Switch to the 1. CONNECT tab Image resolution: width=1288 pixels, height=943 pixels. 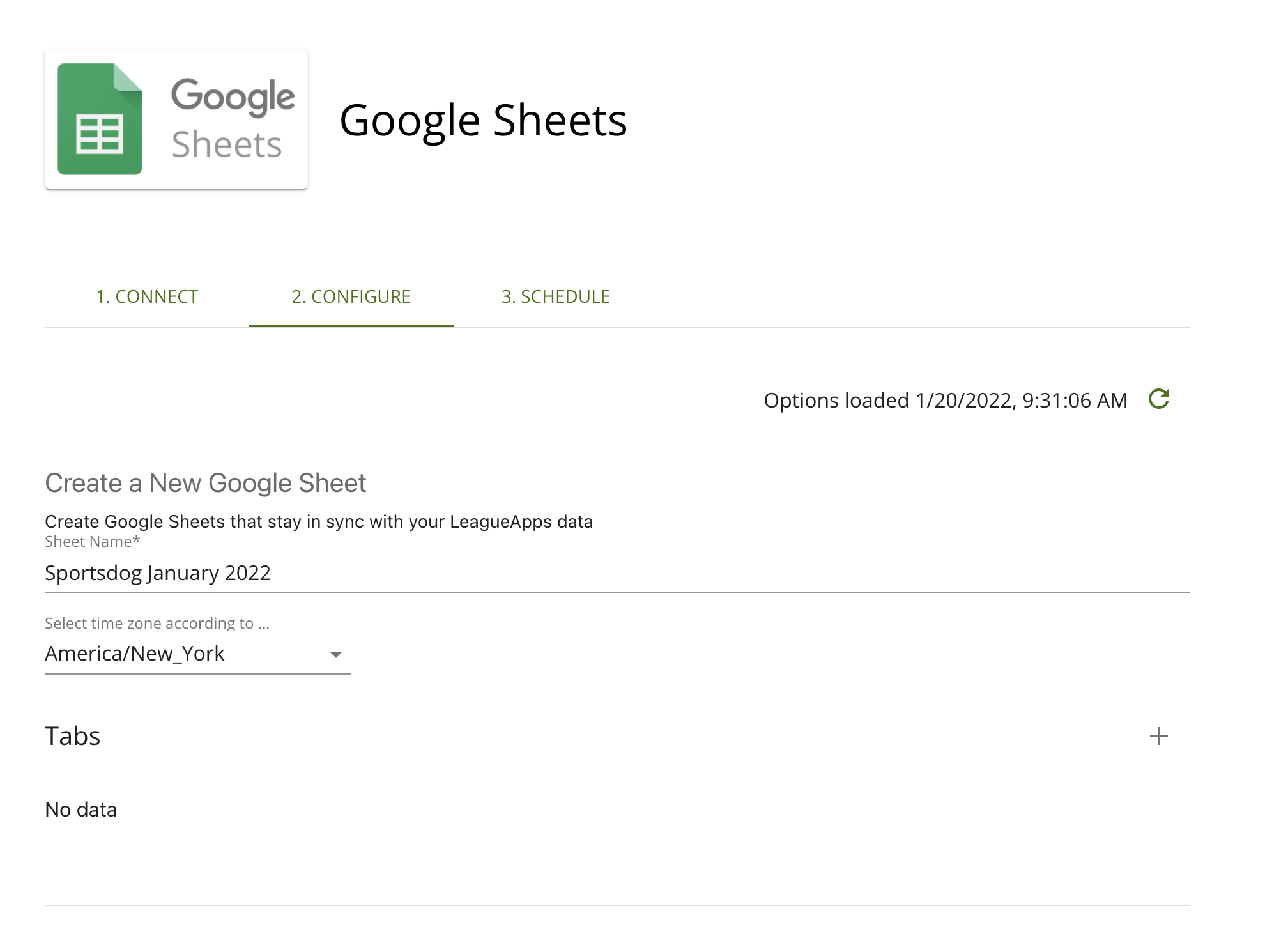[x=147, y=296]
